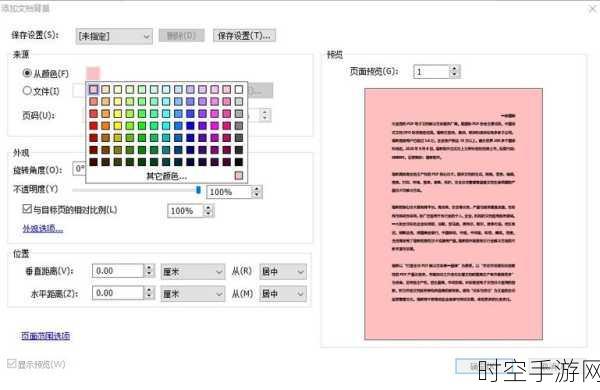Click the 不透明度 100% value field

click(229, 192)
